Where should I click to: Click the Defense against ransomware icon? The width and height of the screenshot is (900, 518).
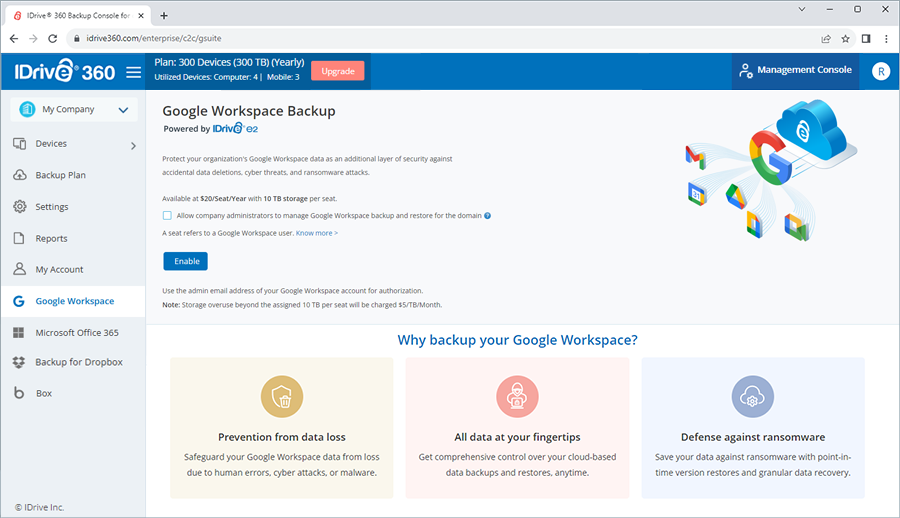[x=752, y=396]
